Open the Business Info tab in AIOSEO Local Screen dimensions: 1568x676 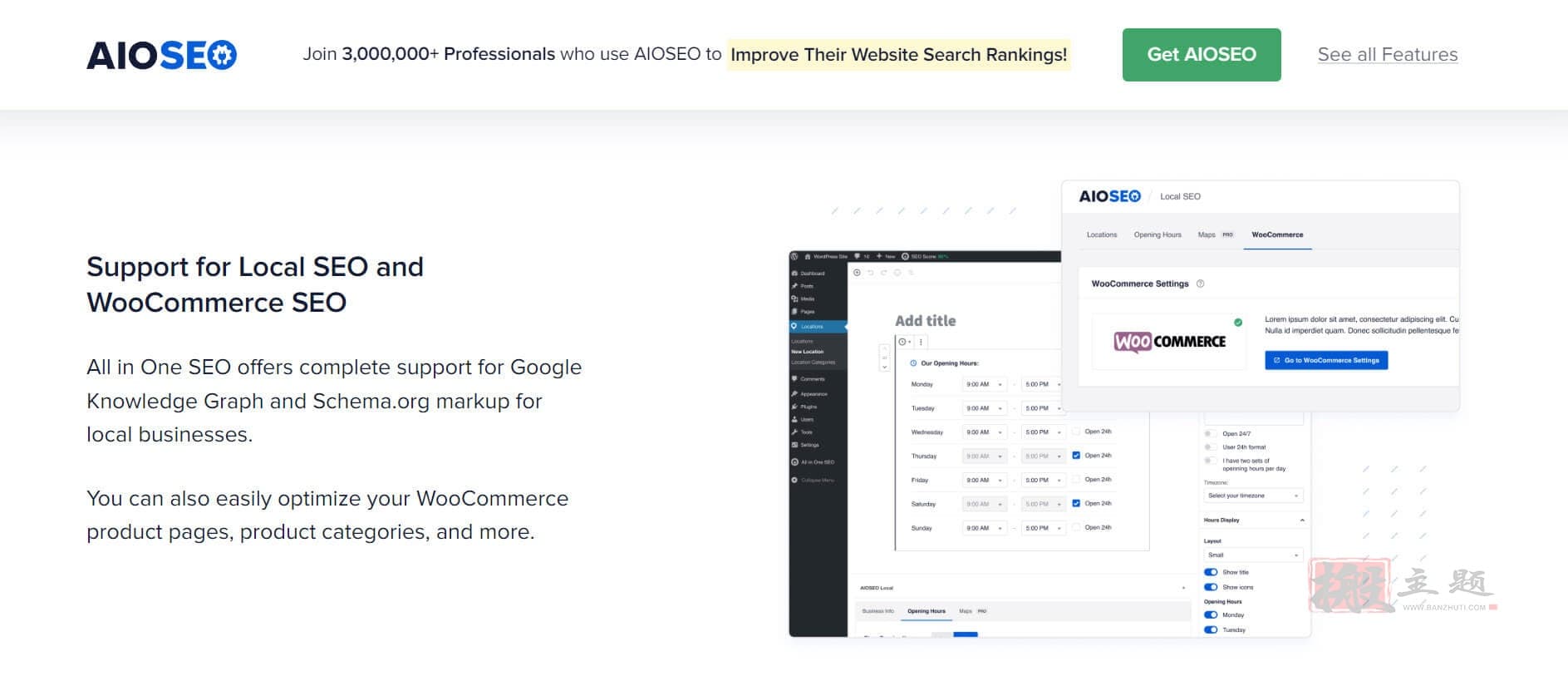tap(878, 611)
